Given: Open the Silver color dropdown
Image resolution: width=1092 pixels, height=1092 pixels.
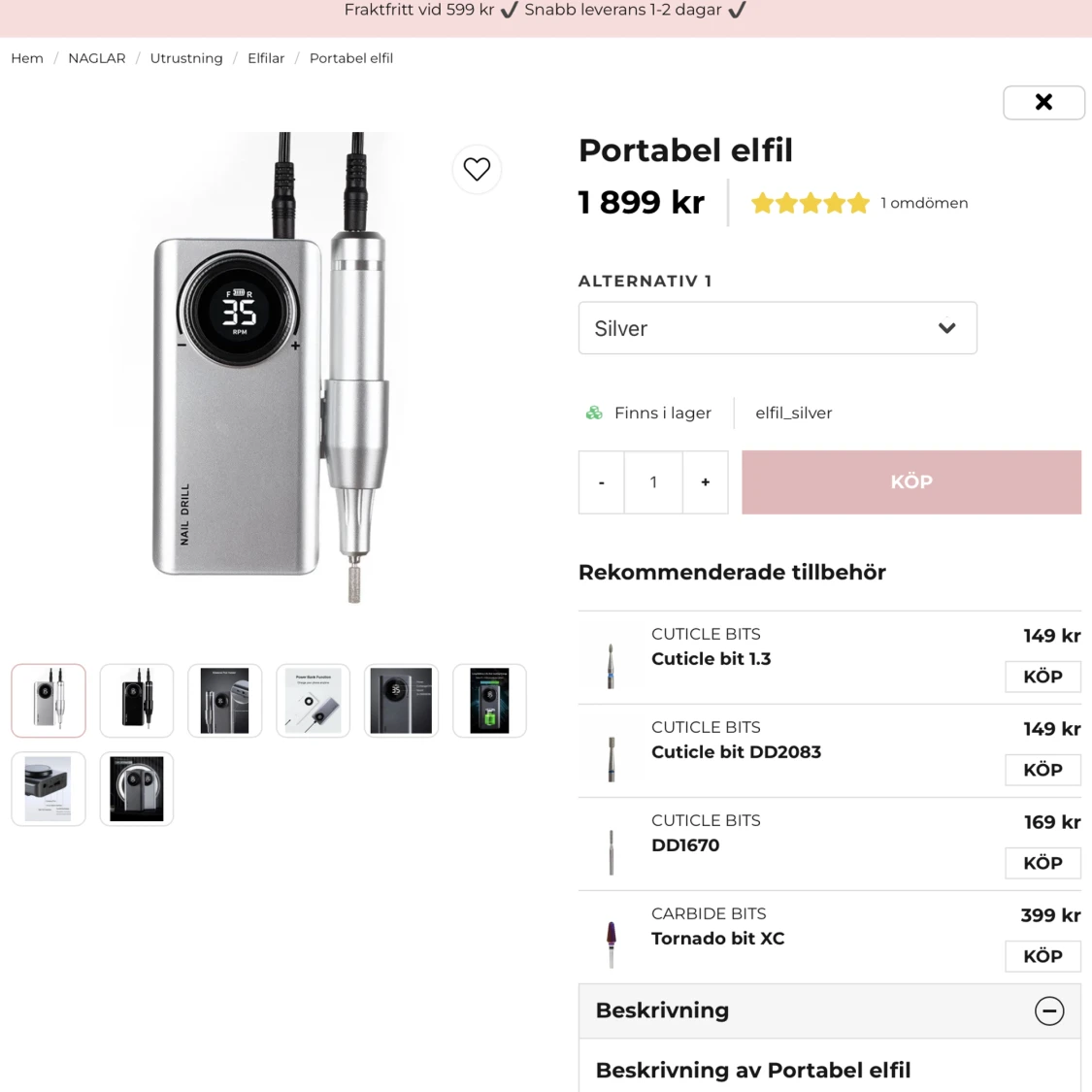Looking at the screenshot, I should pyautogui.click(x=778, y=328).
